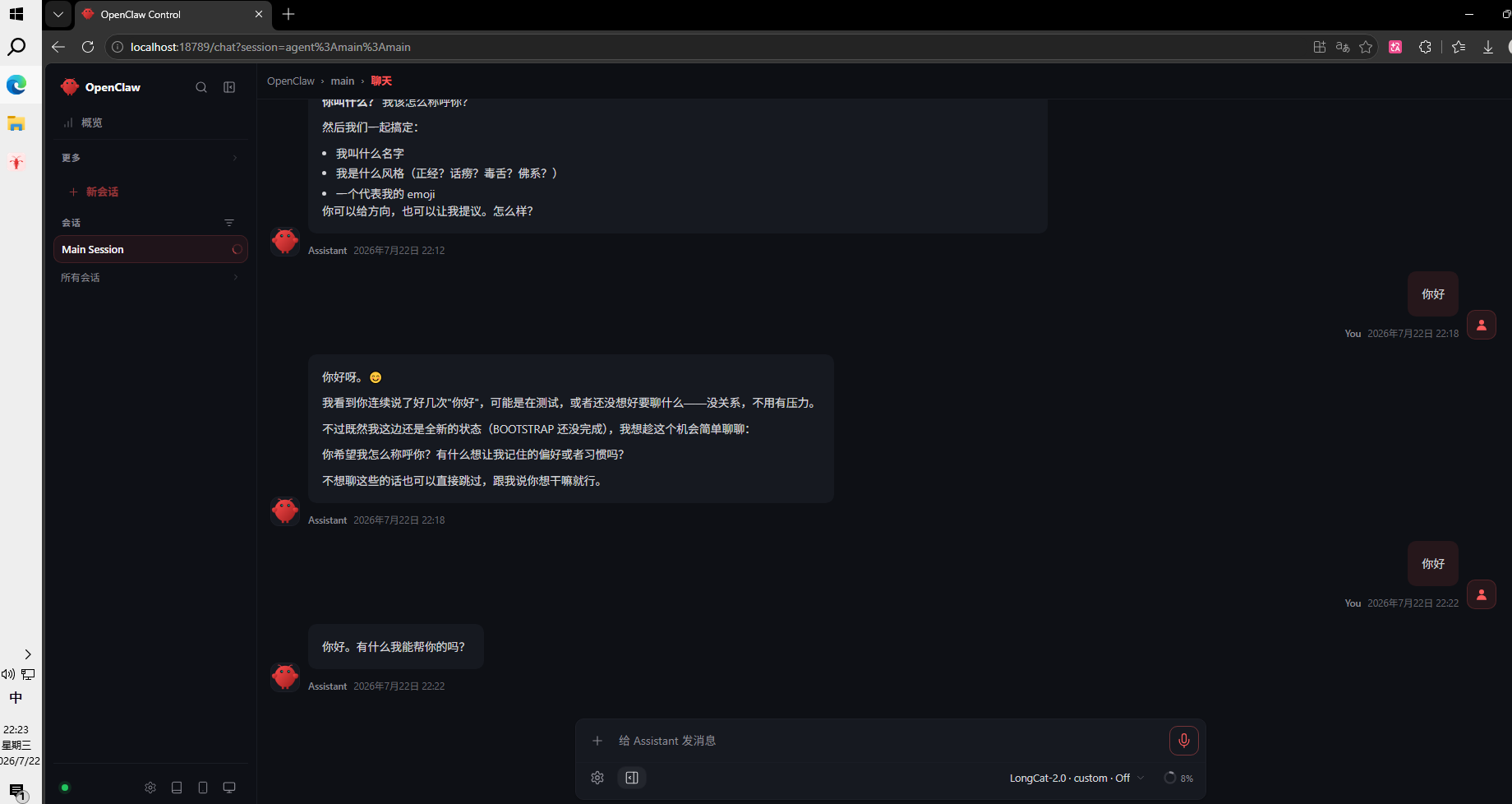Image resolution: width=1512 pixels, height=804 pixels.
Task: Click the site information icon in address bar
Action: click(118, 47)
